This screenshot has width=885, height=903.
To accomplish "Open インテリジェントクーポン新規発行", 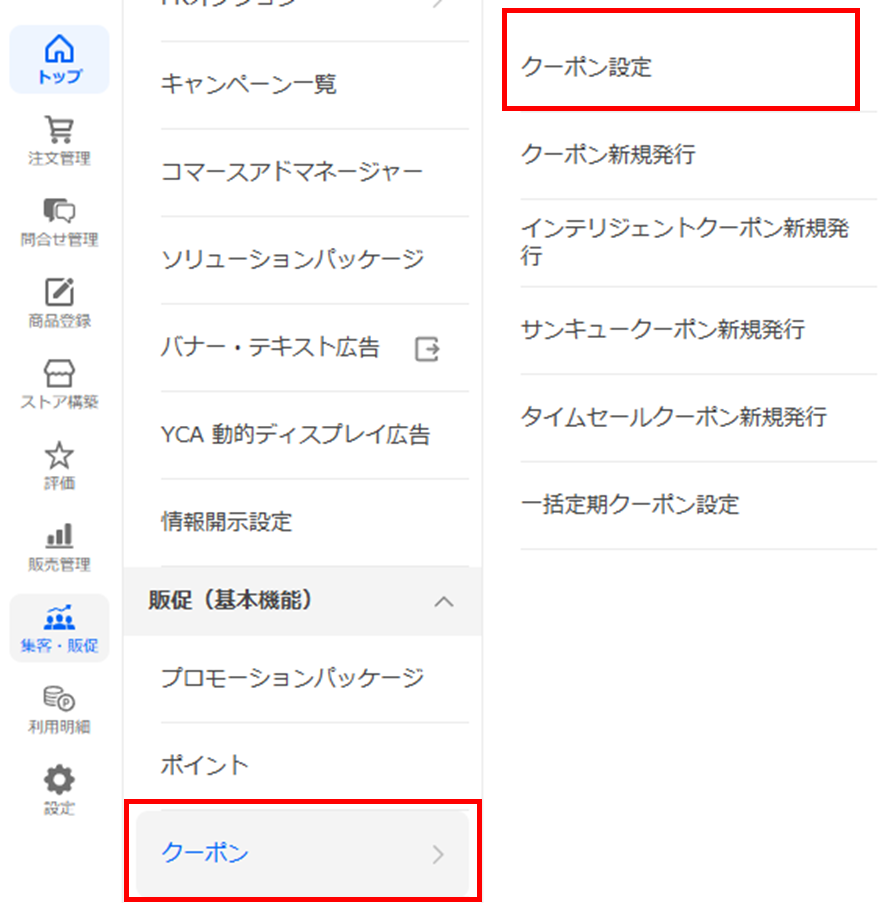I will pyautogui.click(x=684, y=242).
